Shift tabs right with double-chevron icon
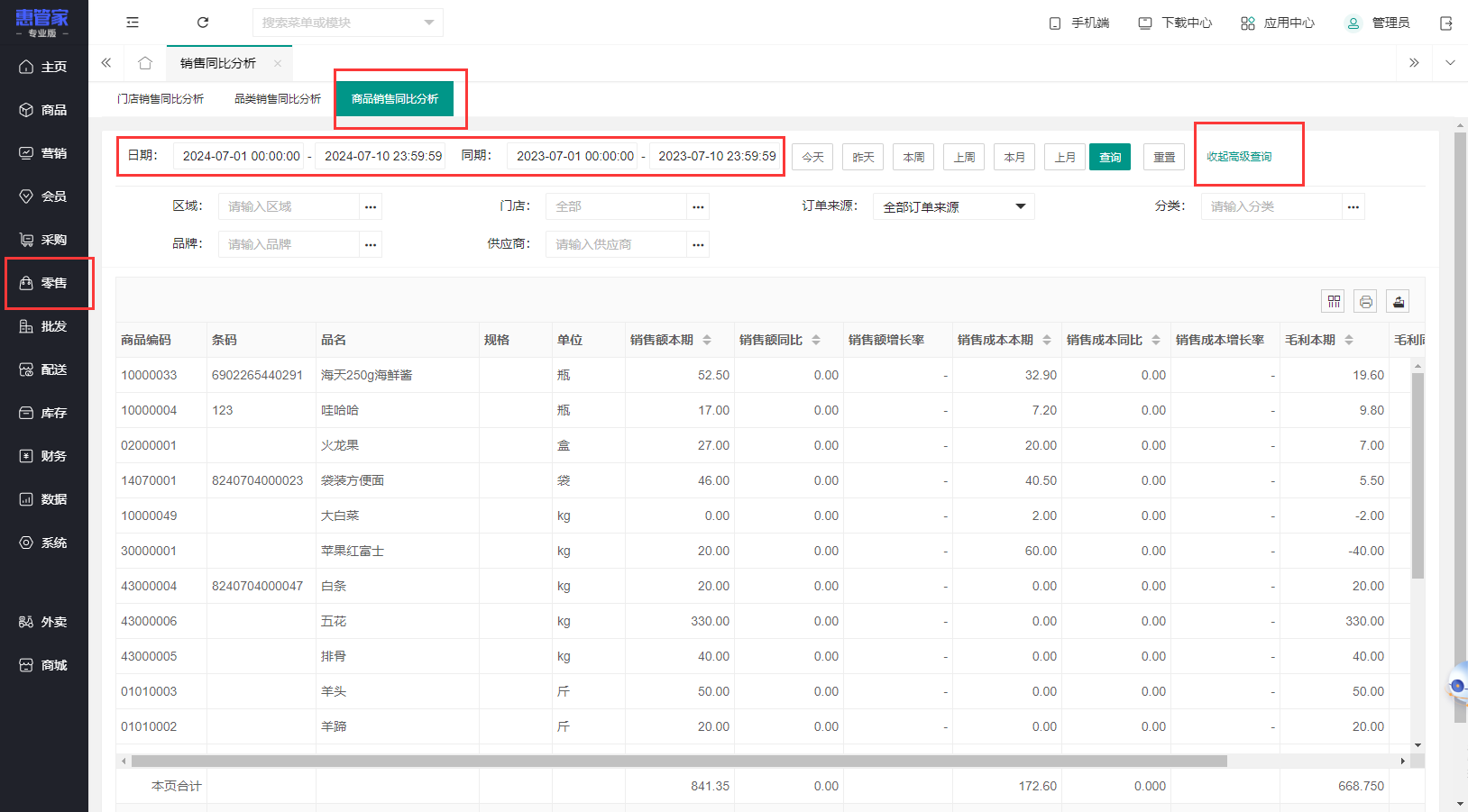The height and width of the screenshot is (812, 1468). [x=1414, y=63]
